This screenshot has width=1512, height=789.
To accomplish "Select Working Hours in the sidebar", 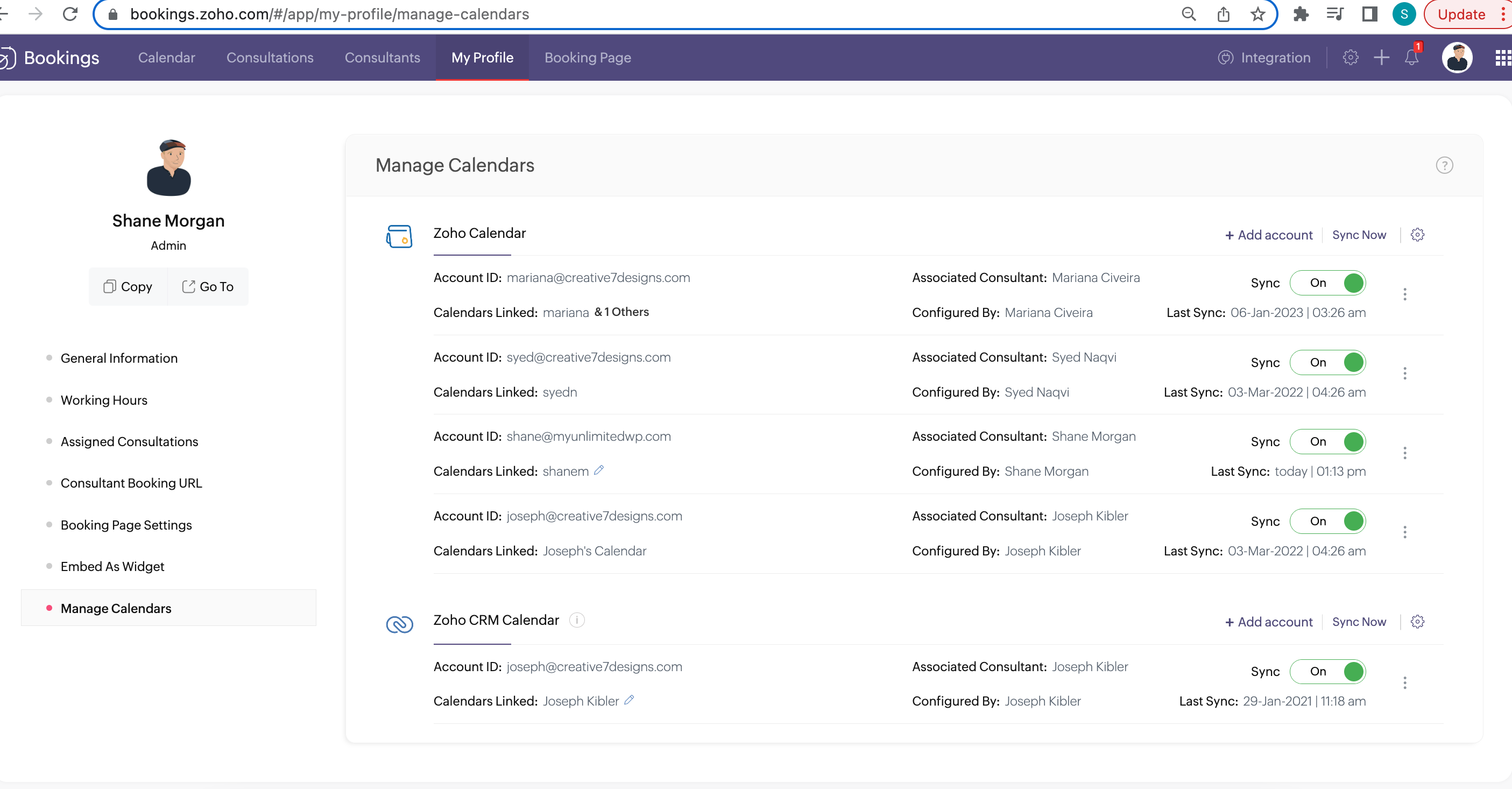I will tap(104, 400).
